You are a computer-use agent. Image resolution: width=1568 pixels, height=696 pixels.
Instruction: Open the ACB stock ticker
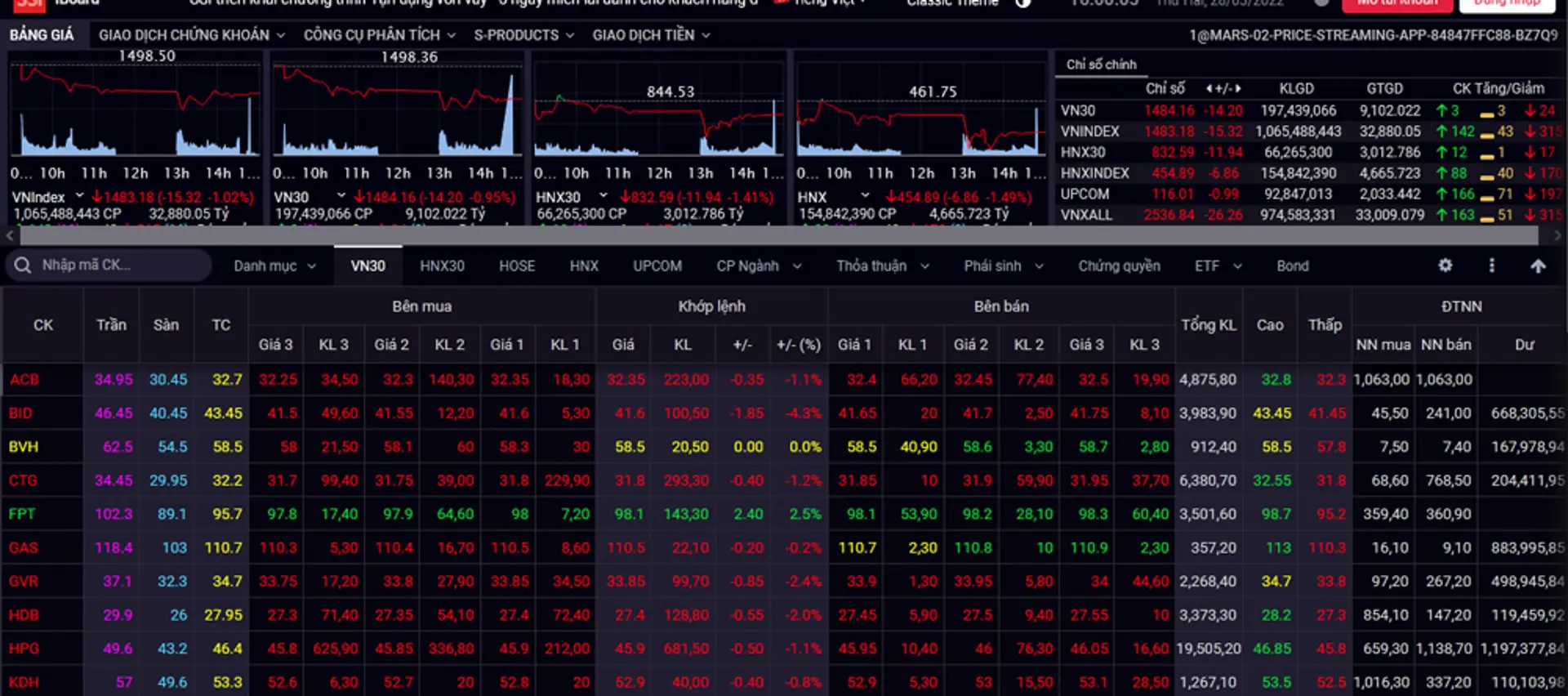24,379
